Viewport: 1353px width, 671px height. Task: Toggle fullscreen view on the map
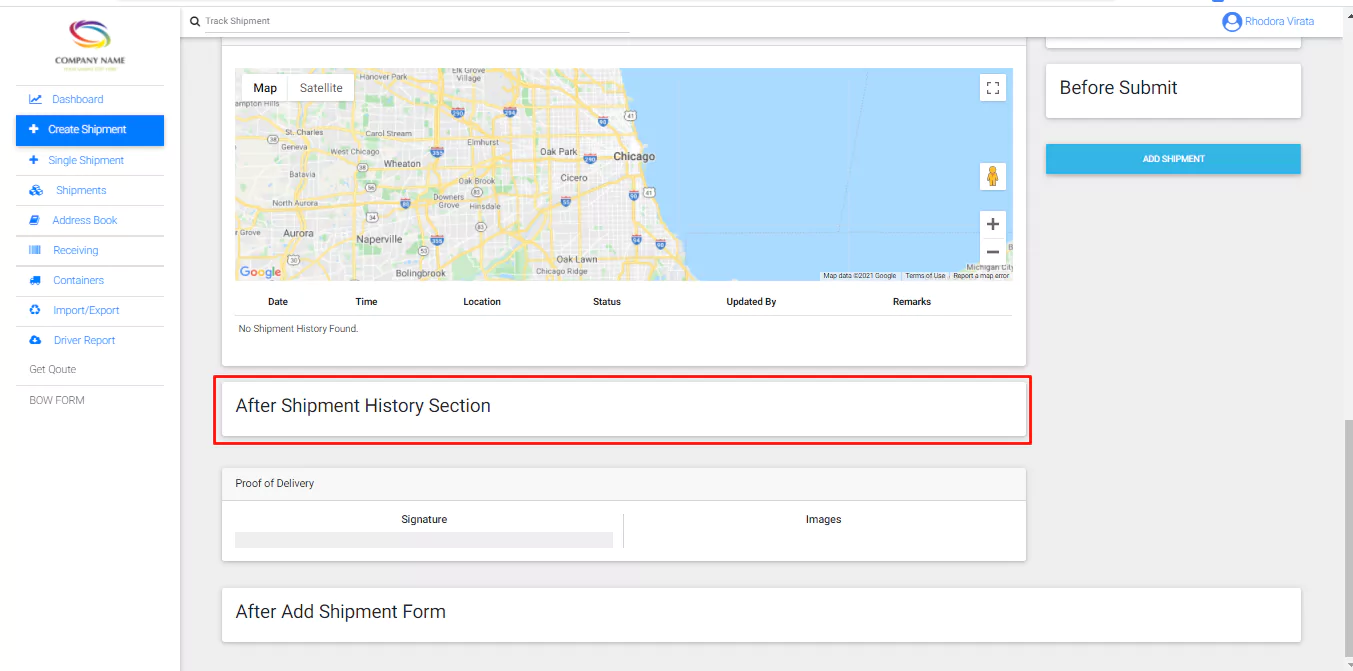coord(992,88)
